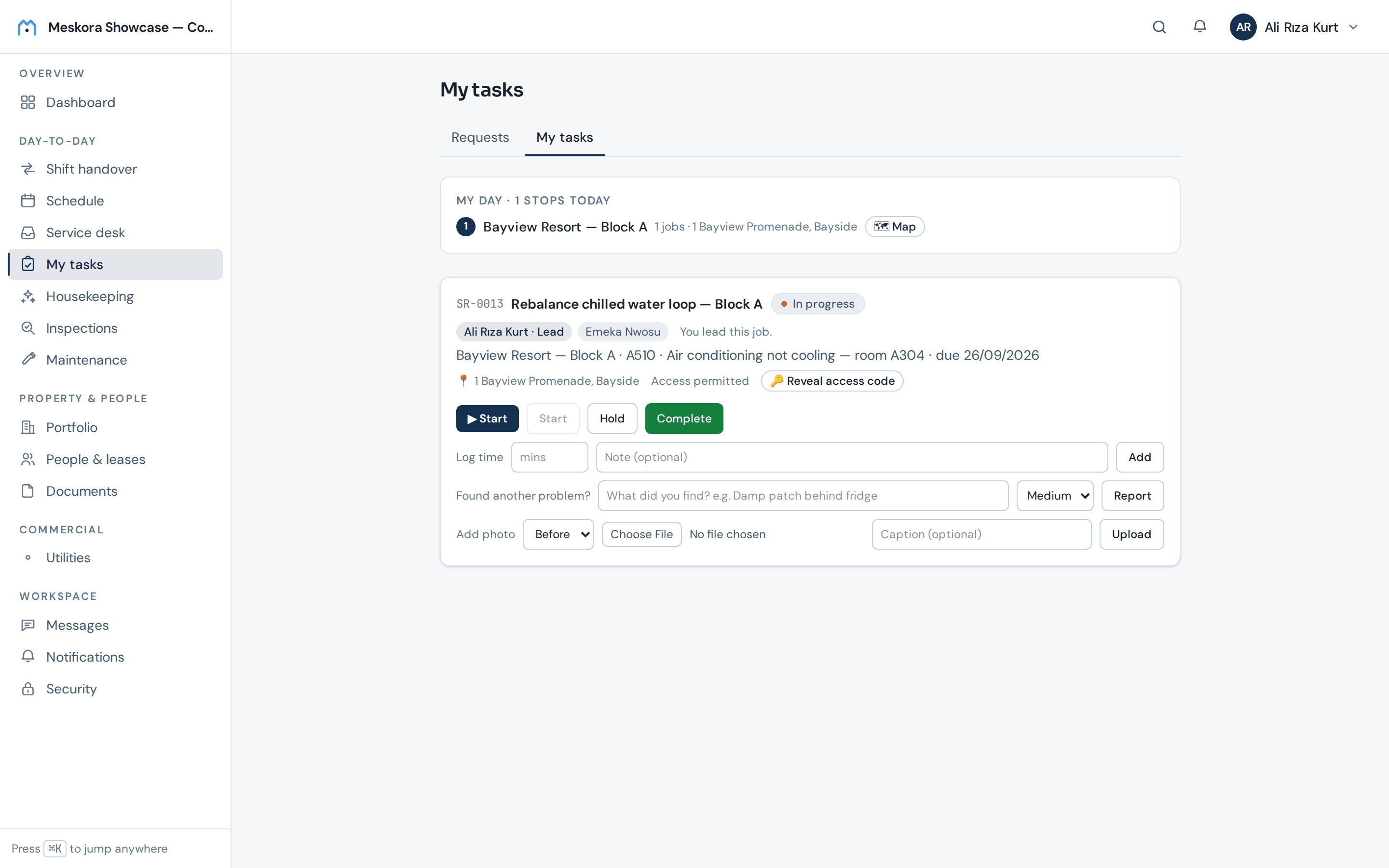1389x868 pixels.
Task: Expand the Ali Rıza Kurt account menu
Action: [x=1294, y=27]
